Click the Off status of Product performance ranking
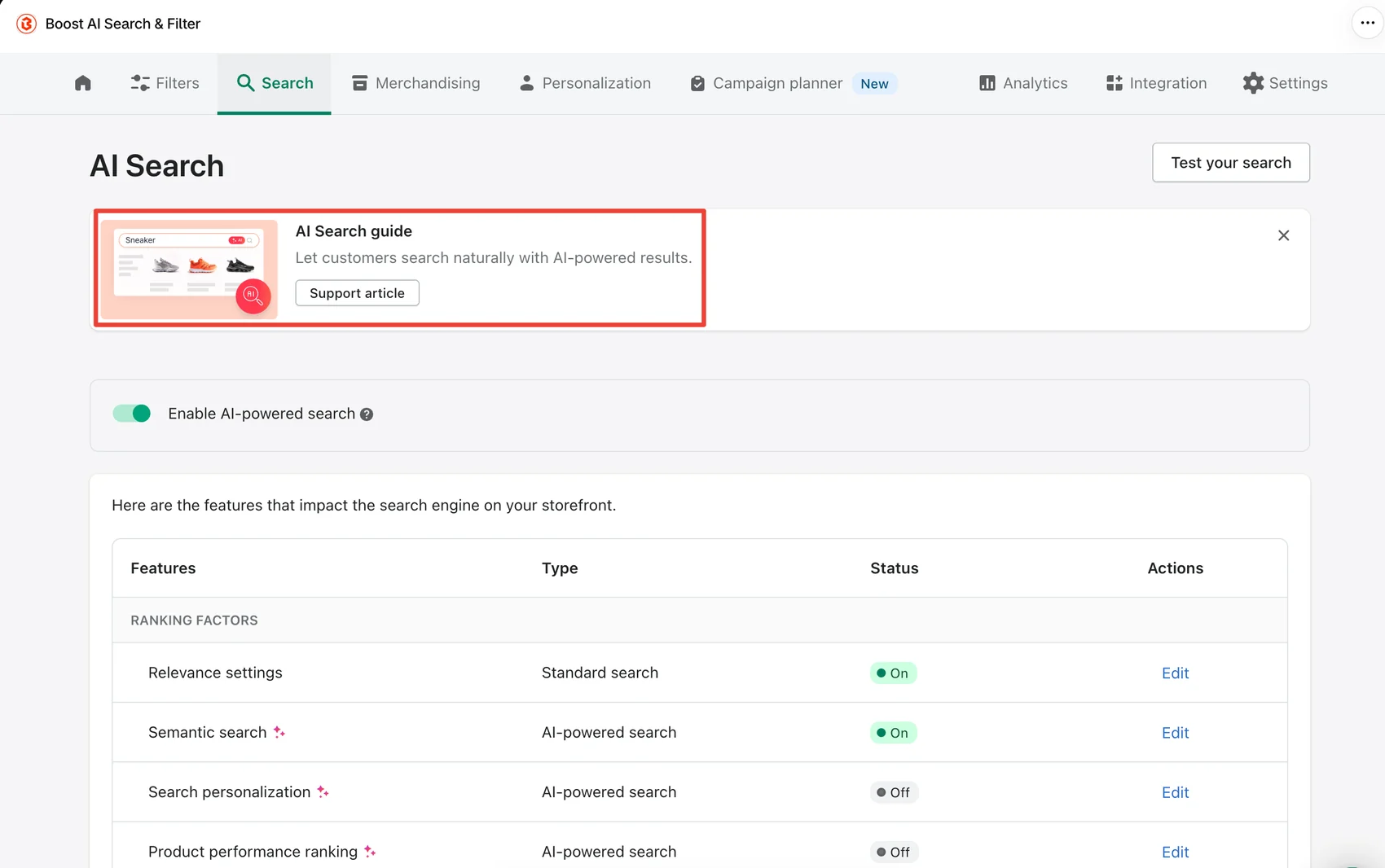1385x868 pixels. pyautogui.click(x=894, y=851)
